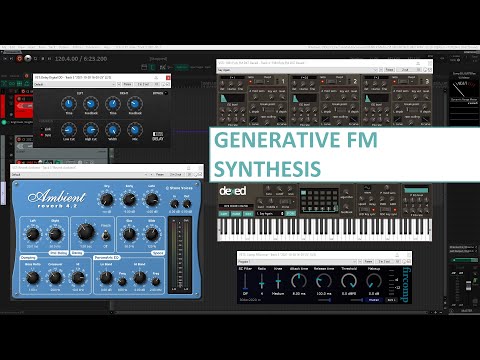Click the Param button in the Dexed window
480x360 pixels.
point(389,70)
